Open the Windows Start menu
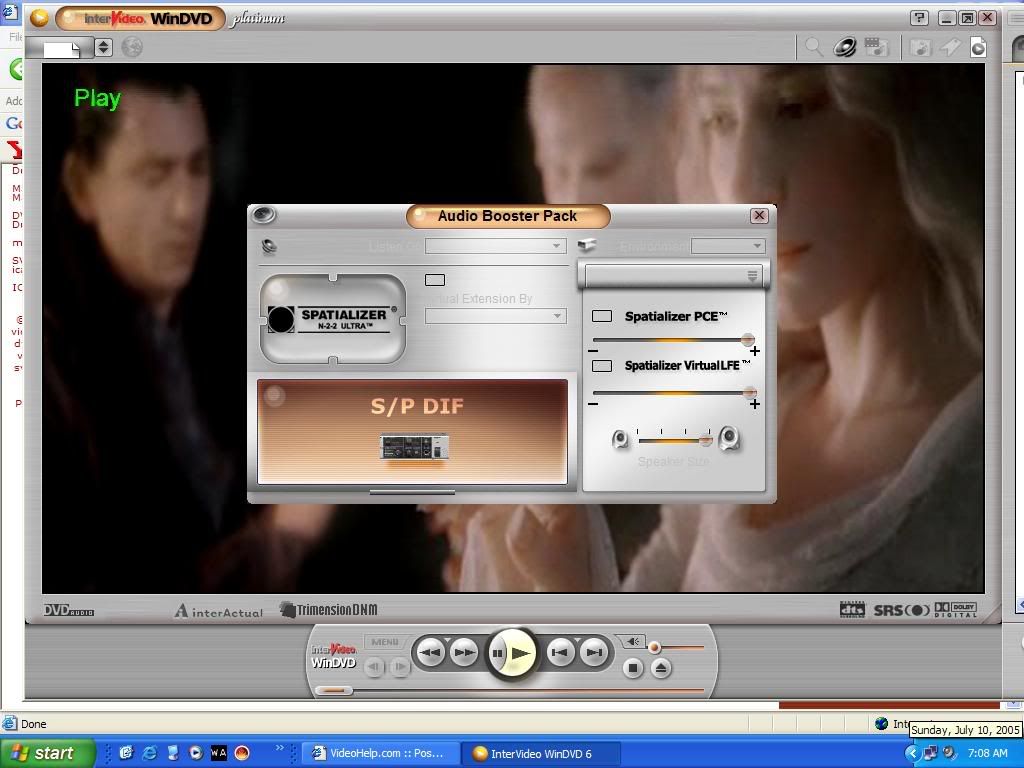This screenshot has height=768, width=1024. pos(46,753)
